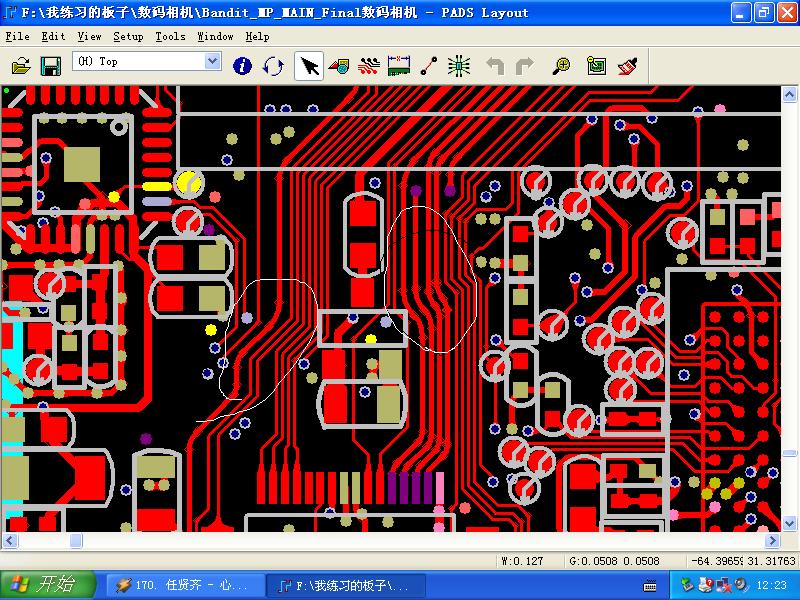Open the layer selector showing (H) Top
This screenshot has width=800, height=600.
147,61
